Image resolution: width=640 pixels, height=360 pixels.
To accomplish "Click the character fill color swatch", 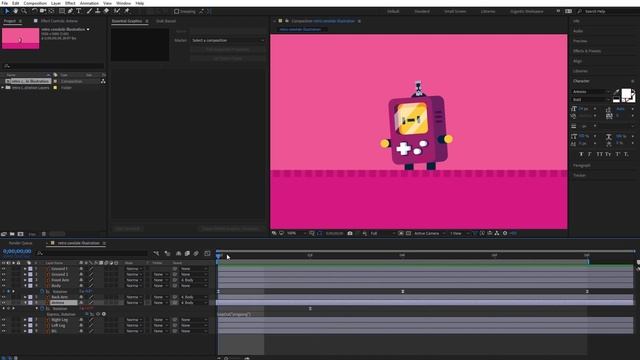I will [626, 93].
